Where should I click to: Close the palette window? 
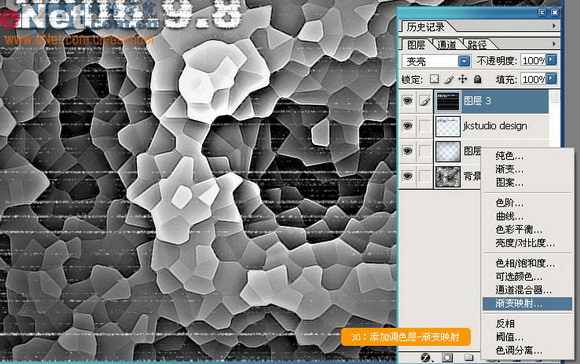554,13
